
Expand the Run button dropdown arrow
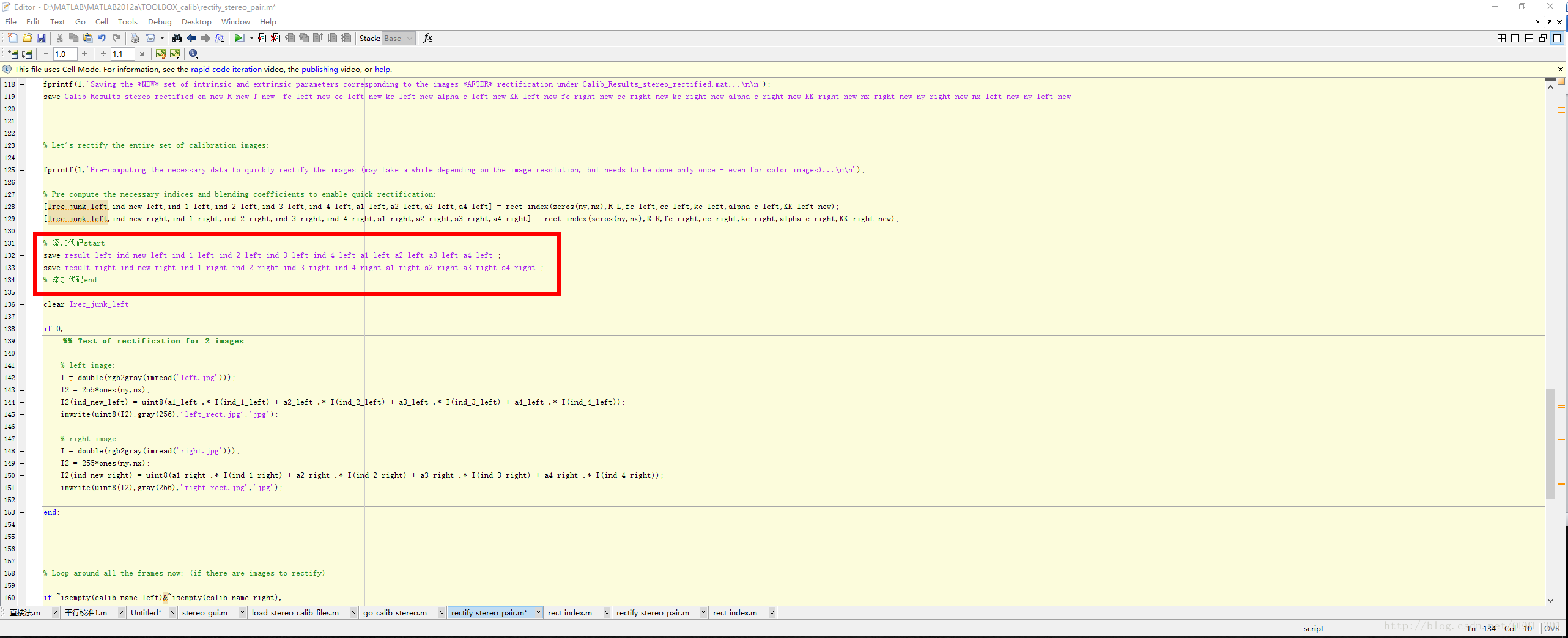coord(251,38)
